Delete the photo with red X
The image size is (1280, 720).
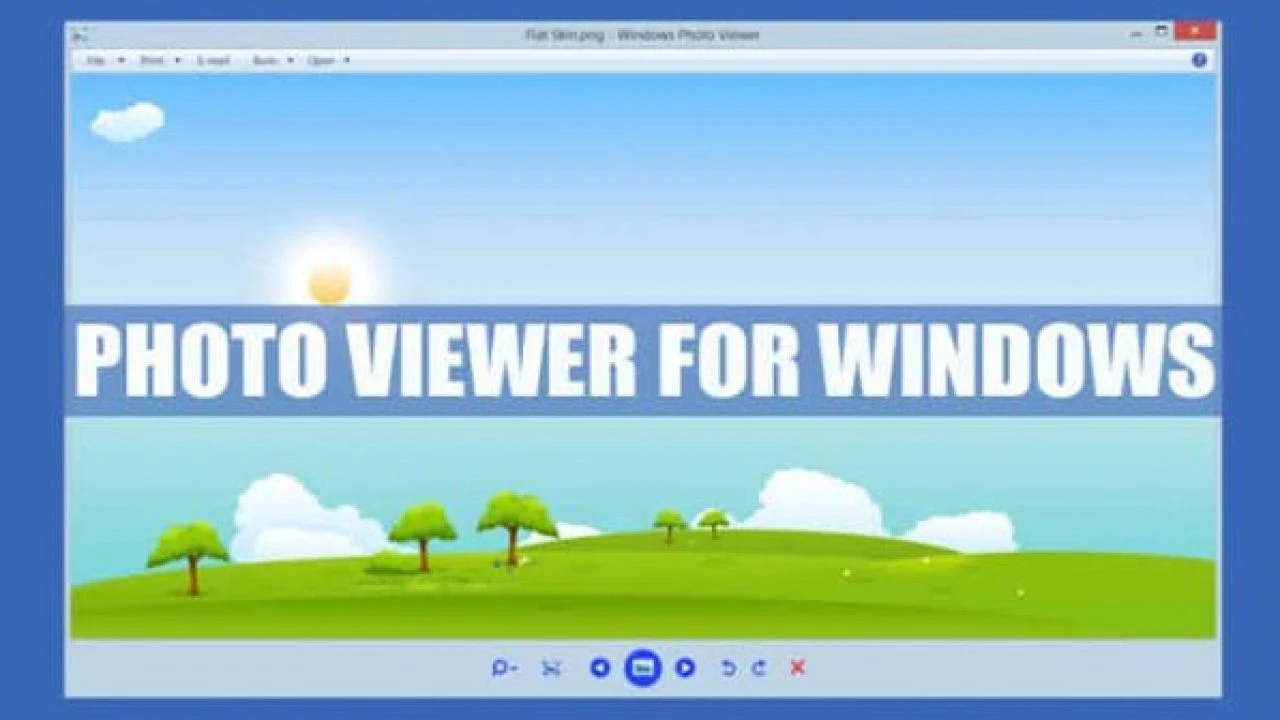(x=797, y=667)
